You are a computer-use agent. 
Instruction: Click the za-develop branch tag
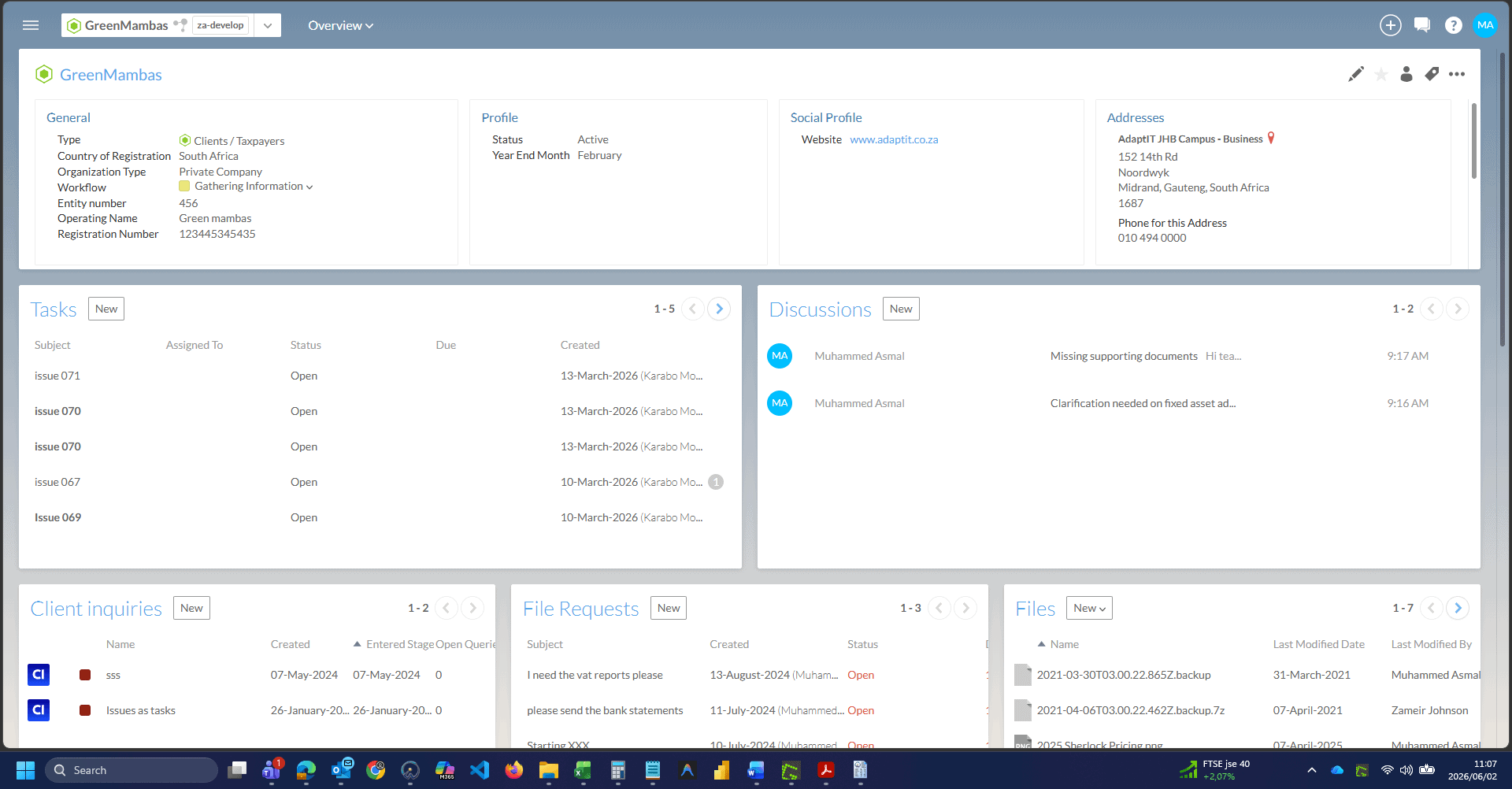(x=220, y=25)
